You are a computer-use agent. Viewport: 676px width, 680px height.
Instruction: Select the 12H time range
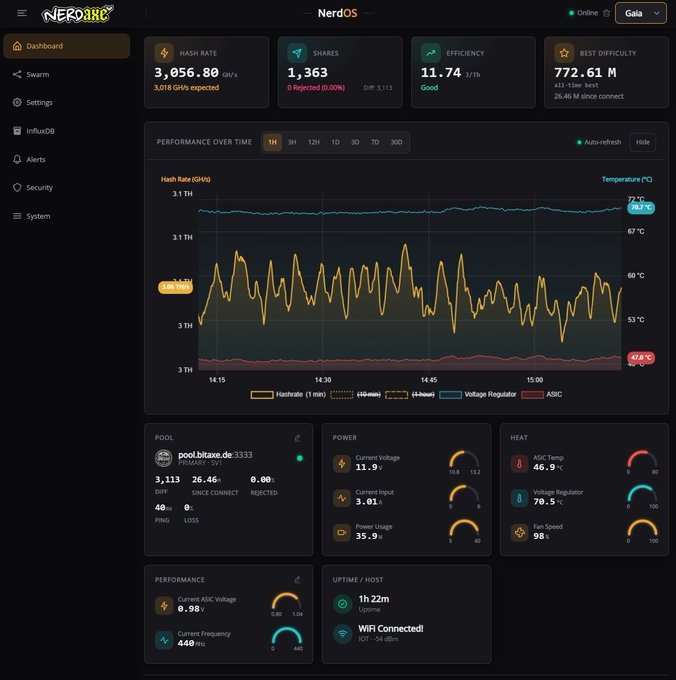pyautogui.click(x=314, y=142)
